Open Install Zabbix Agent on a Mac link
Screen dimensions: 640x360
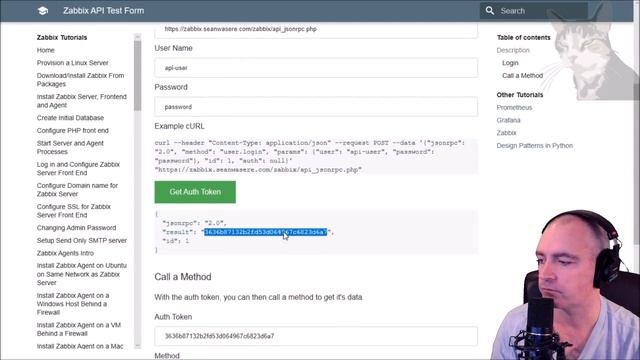(x=80, y=346)
